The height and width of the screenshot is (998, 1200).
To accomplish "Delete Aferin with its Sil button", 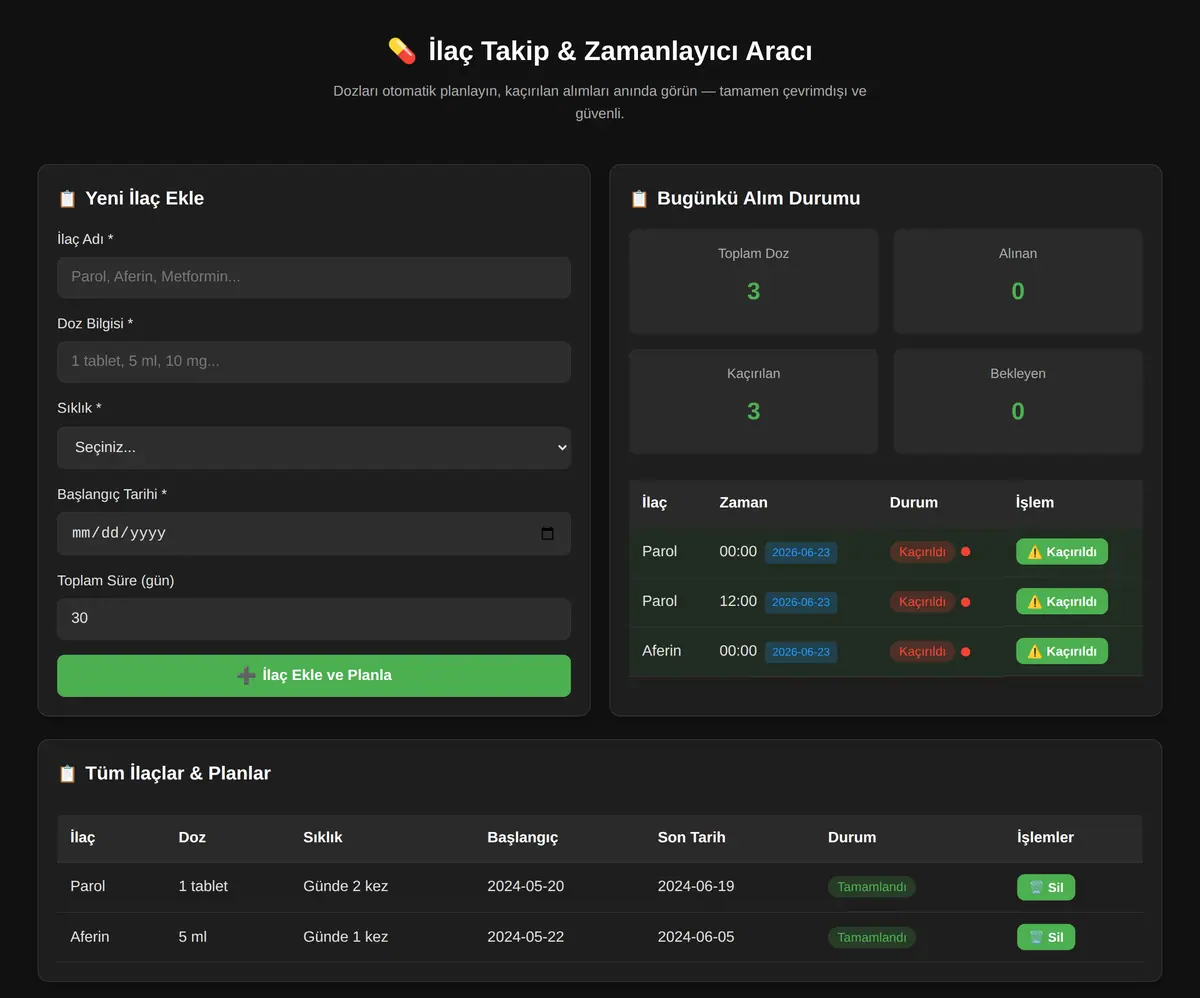I will (1046, 937).
